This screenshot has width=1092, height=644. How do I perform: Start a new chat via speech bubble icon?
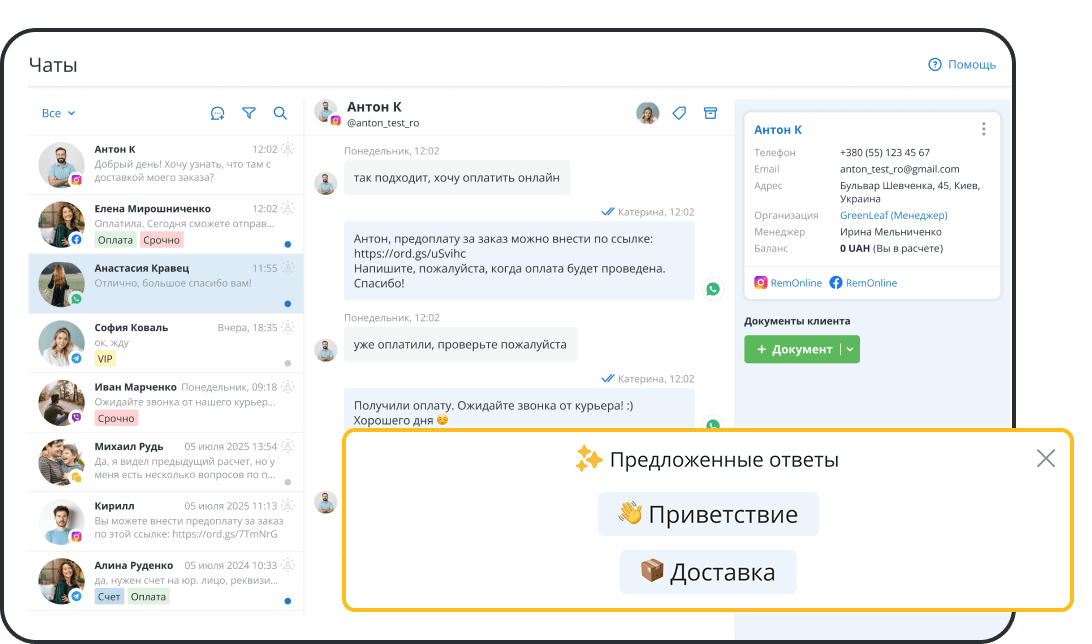[x=217, y=113]
